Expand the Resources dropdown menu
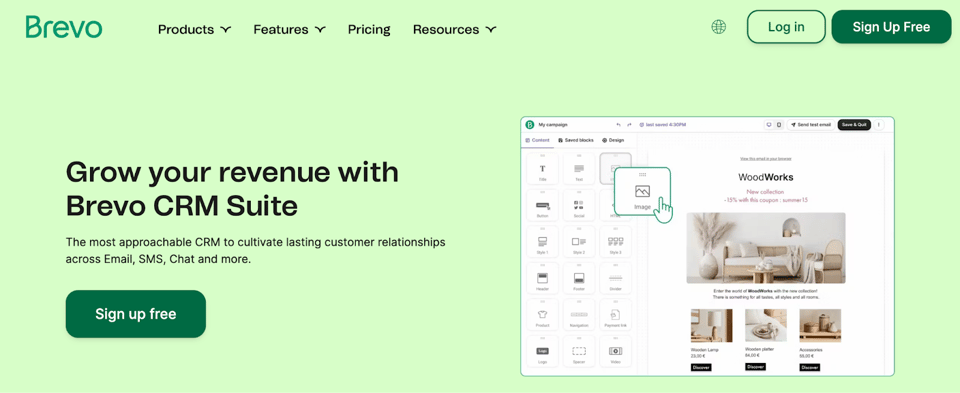Image resolution: width=960 pixels, height=393 pixels. pyautogui.click(x=454, y=29)
